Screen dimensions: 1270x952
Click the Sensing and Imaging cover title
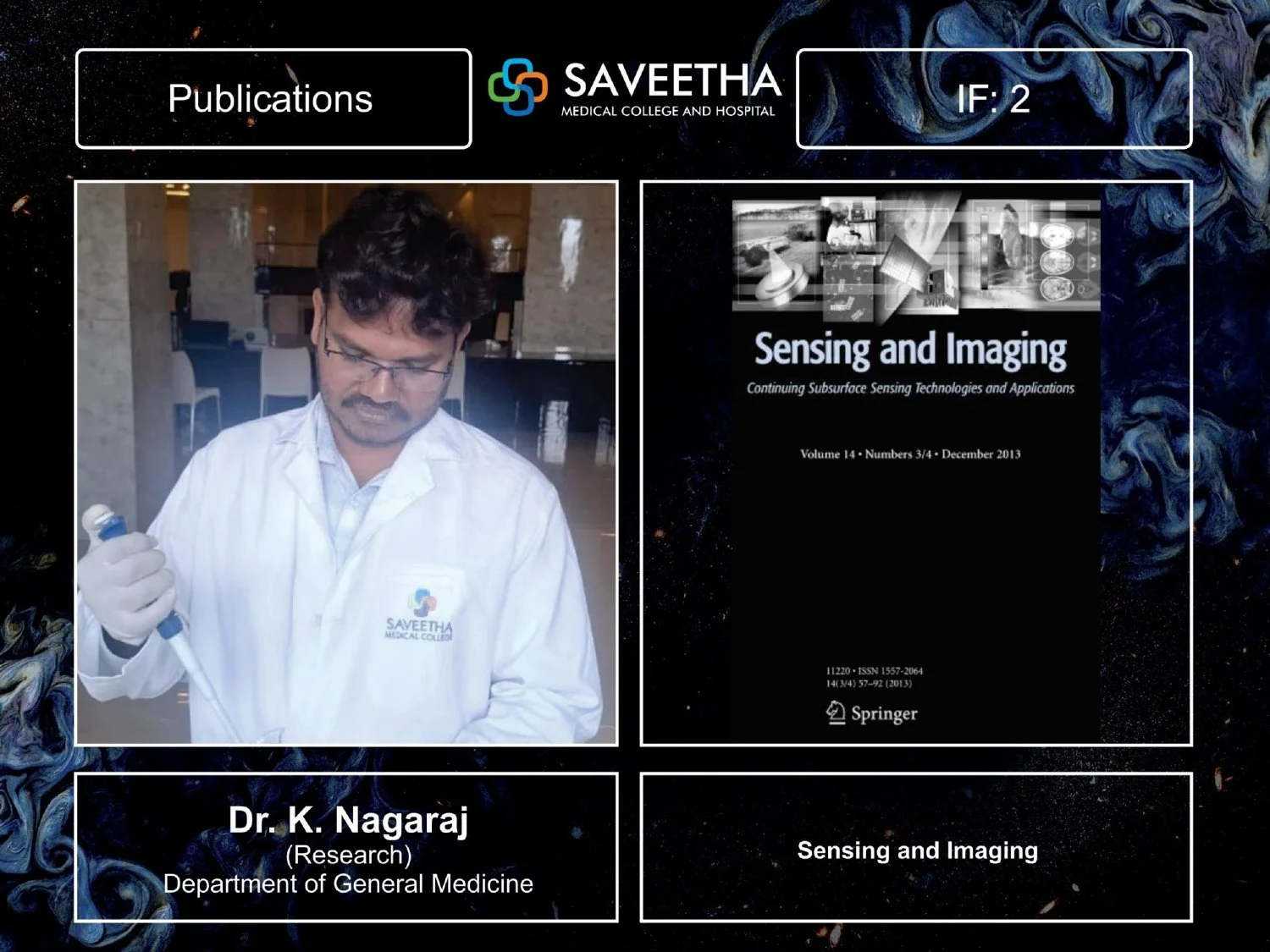[x=910, y=350]
